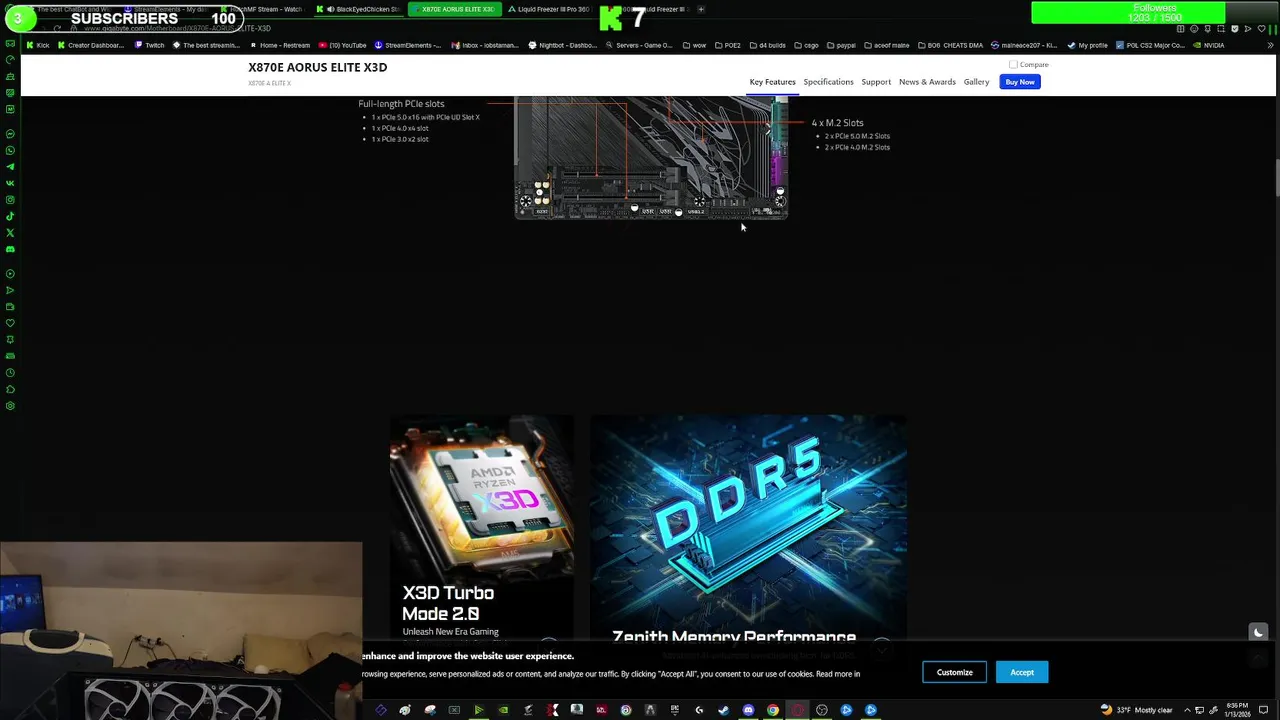Open the VK sidebar icon
The width and height of the screenshot is (1280, 720).
click(10, 183)
